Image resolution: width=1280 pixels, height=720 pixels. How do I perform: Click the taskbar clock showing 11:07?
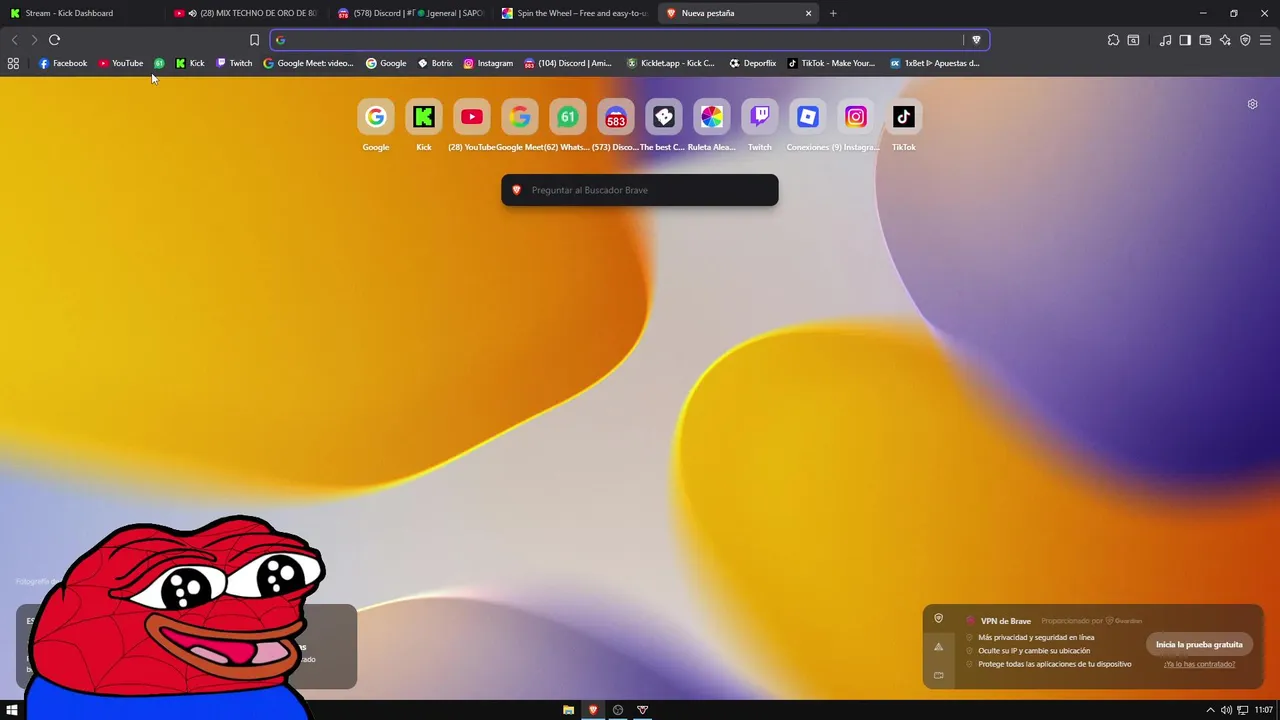tap(1264, 710)
